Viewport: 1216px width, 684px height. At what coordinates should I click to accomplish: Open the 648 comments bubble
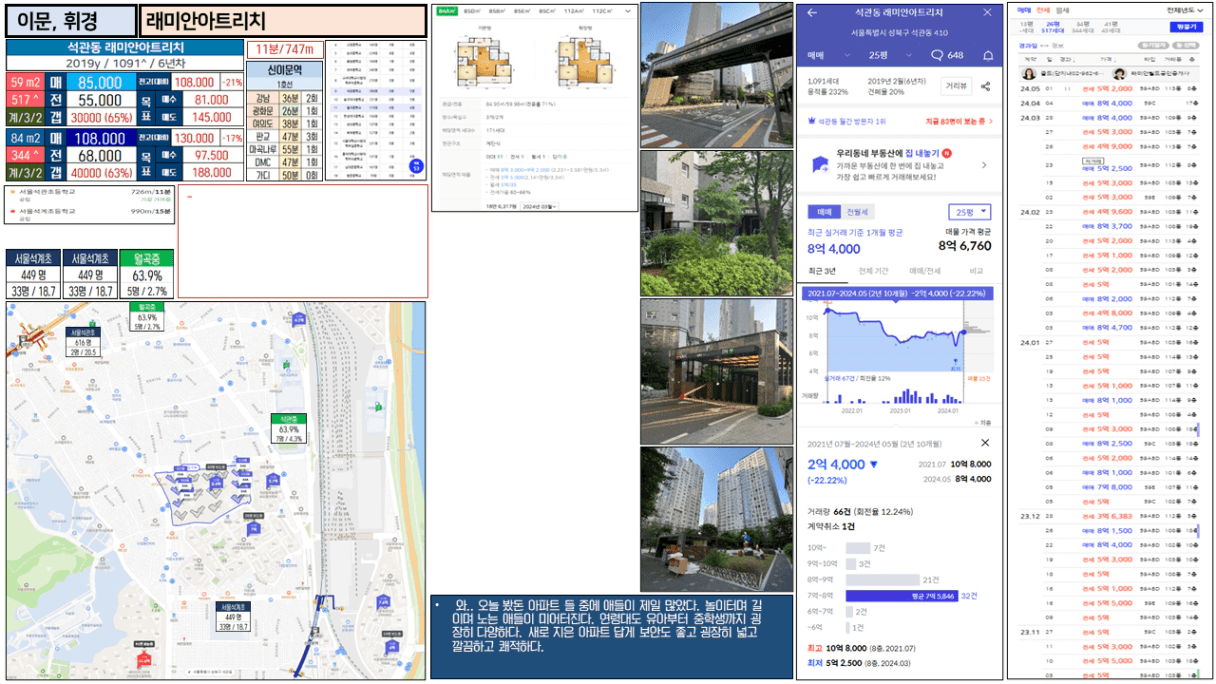pos(947,55)
